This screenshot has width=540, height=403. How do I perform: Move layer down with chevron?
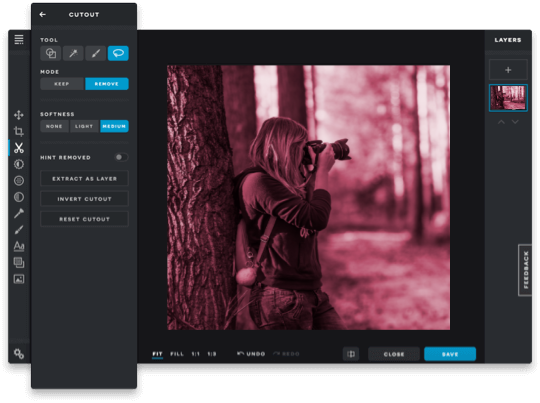point(515,122)
